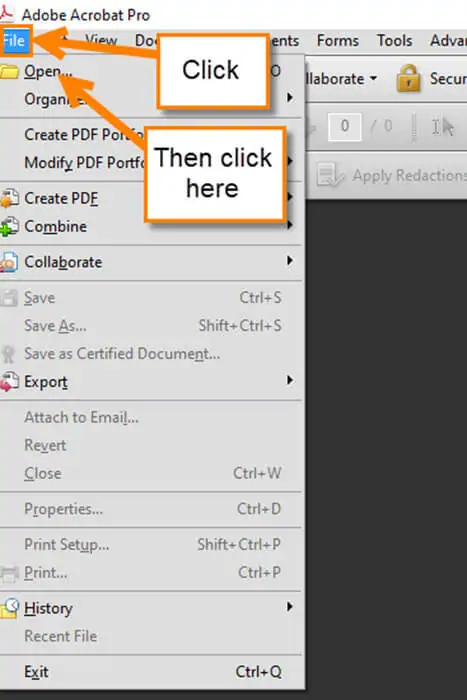Open the File menu
Image resolution: width=467 pixels, height=700 pixels.
[14, 41]
